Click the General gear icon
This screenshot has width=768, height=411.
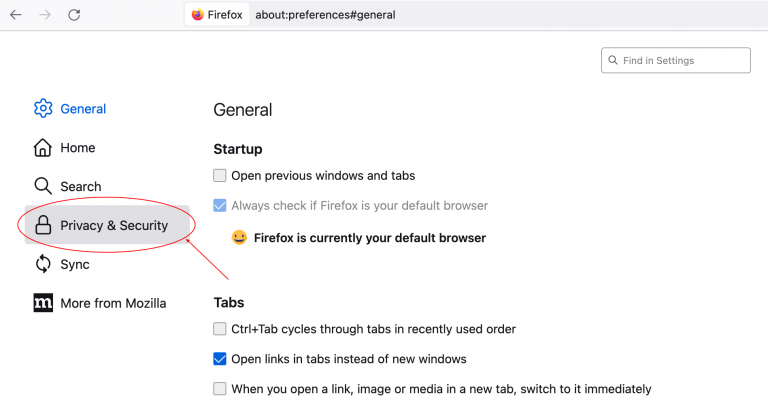(x=43, y=109)
